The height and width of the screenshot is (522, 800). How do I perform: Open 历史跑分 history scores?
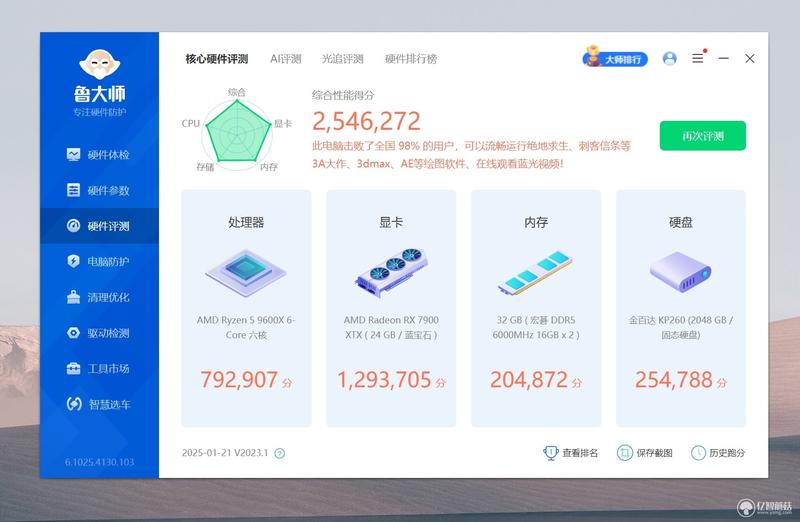[718, 453]
